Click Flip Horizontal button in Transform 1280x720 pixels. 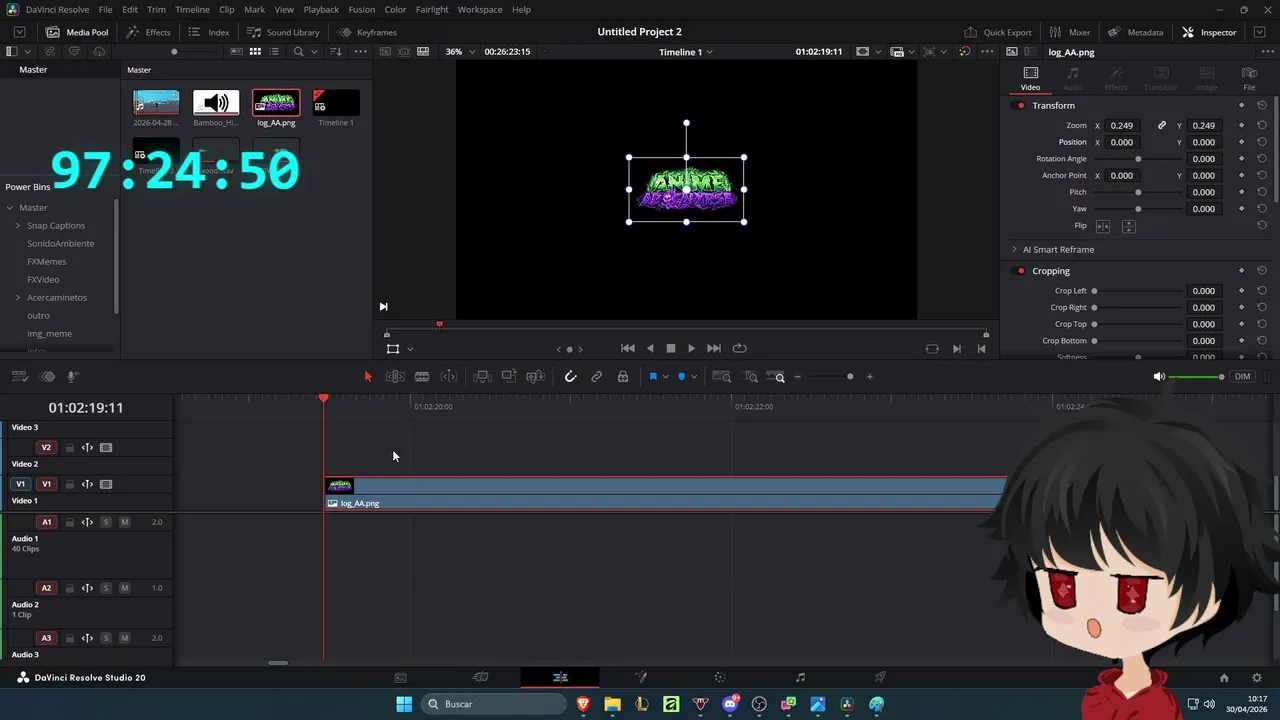click(1103, 226)
